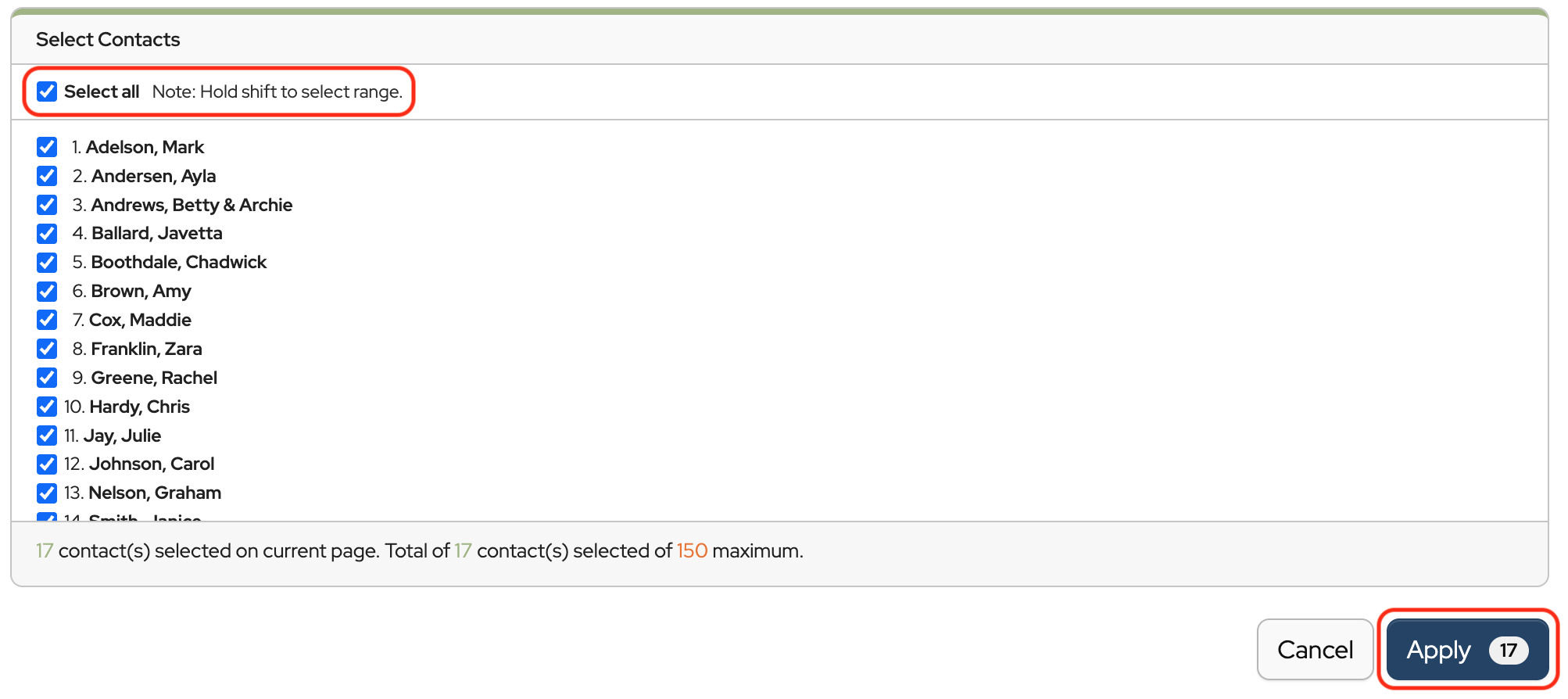The image size is (1568, 699).
Task: Uncheck the Jay, Julie contact
Action: point(47,436)
